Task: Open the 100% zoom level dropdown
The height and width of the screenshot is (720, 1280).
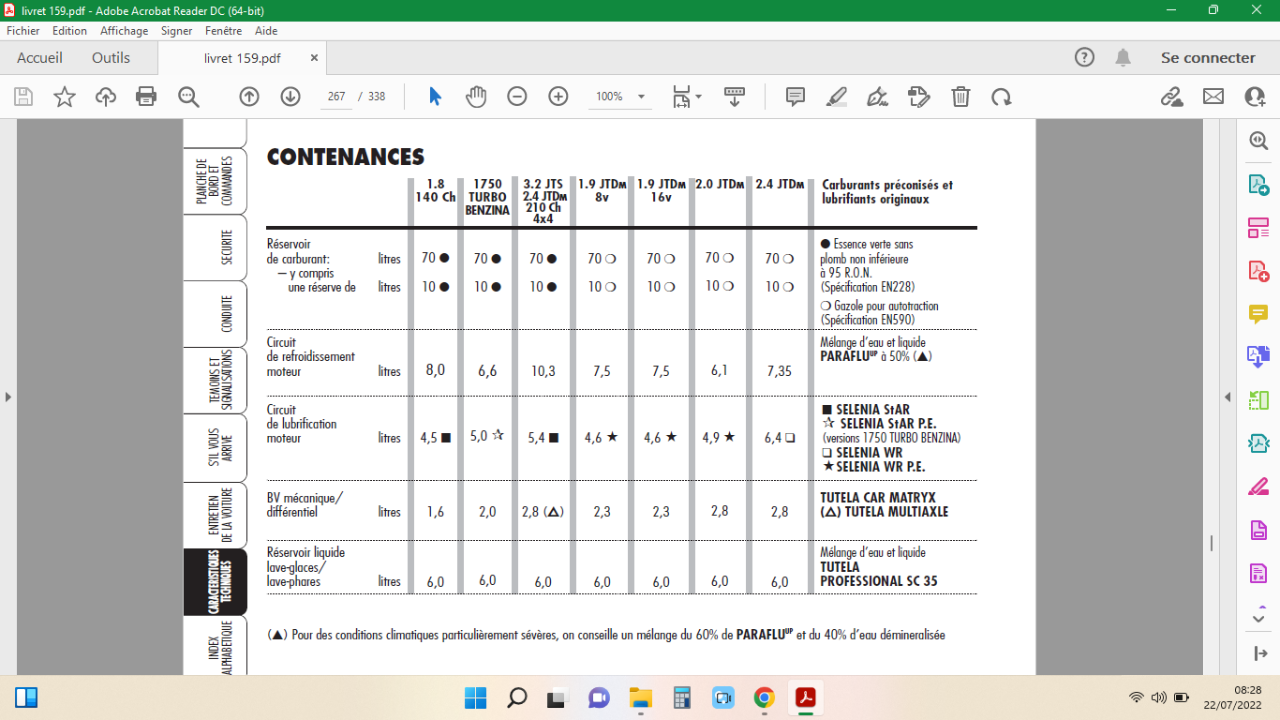Action: pos(619,97)
